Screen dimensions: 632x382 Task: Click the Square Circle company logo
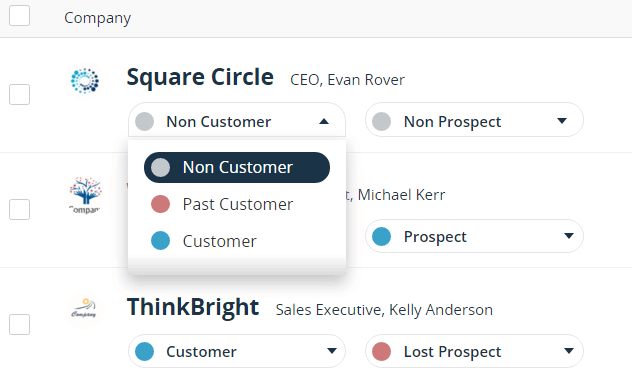coord(85,81)
